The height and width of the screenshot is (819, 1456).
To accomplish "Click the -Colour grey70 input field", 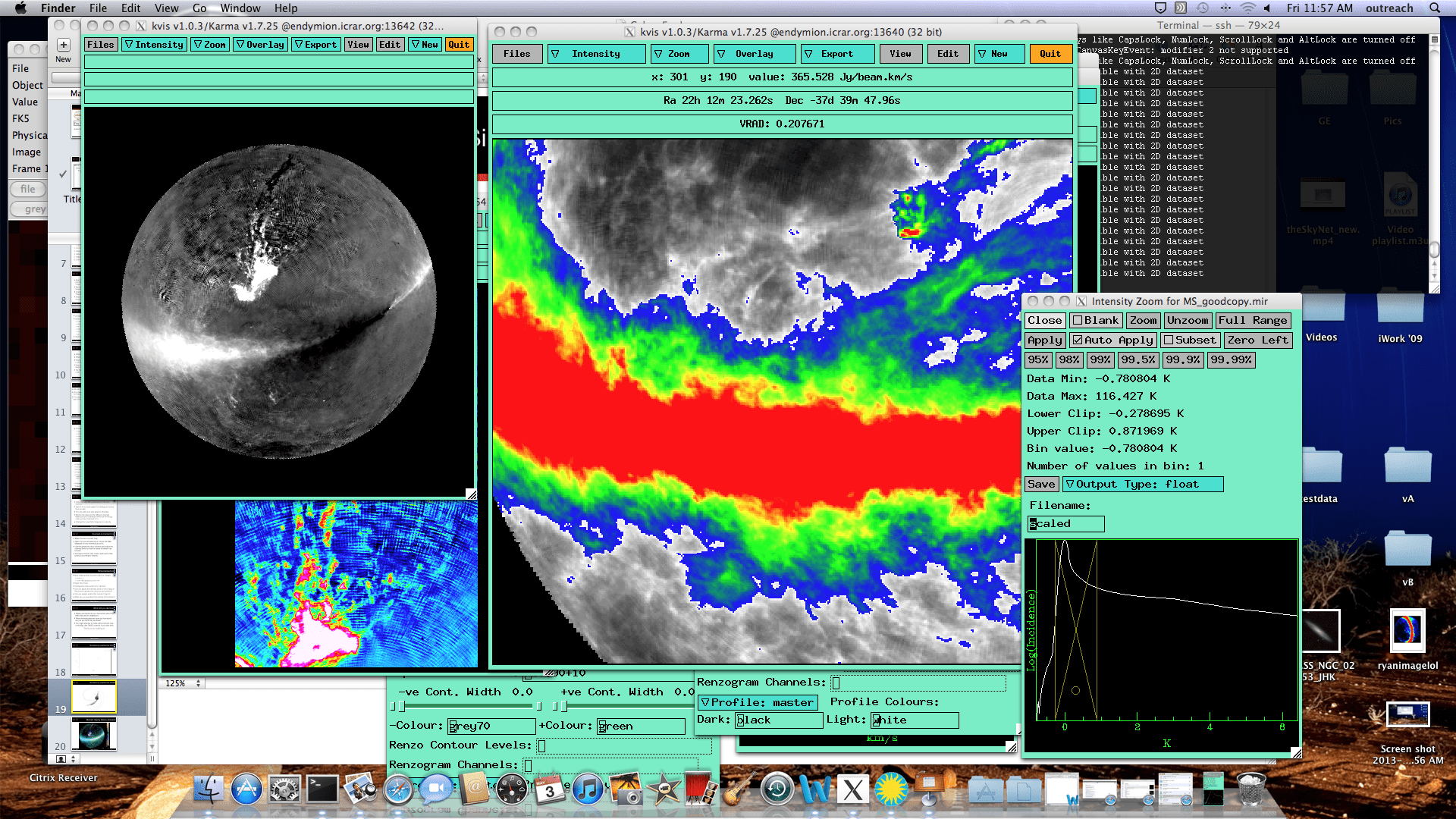I will click(491, 726).
